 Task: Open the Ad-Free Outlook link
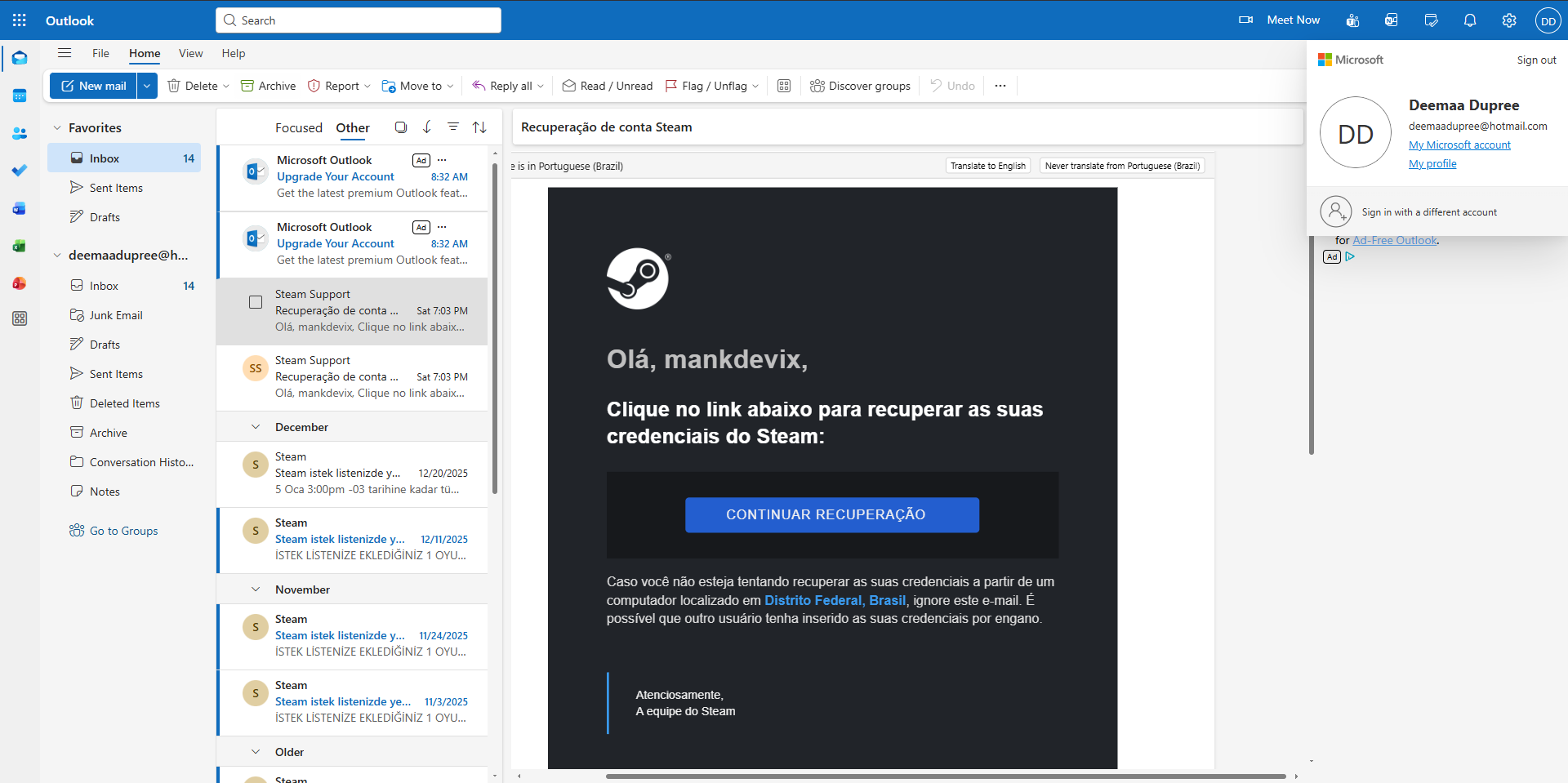(1395, 241)
